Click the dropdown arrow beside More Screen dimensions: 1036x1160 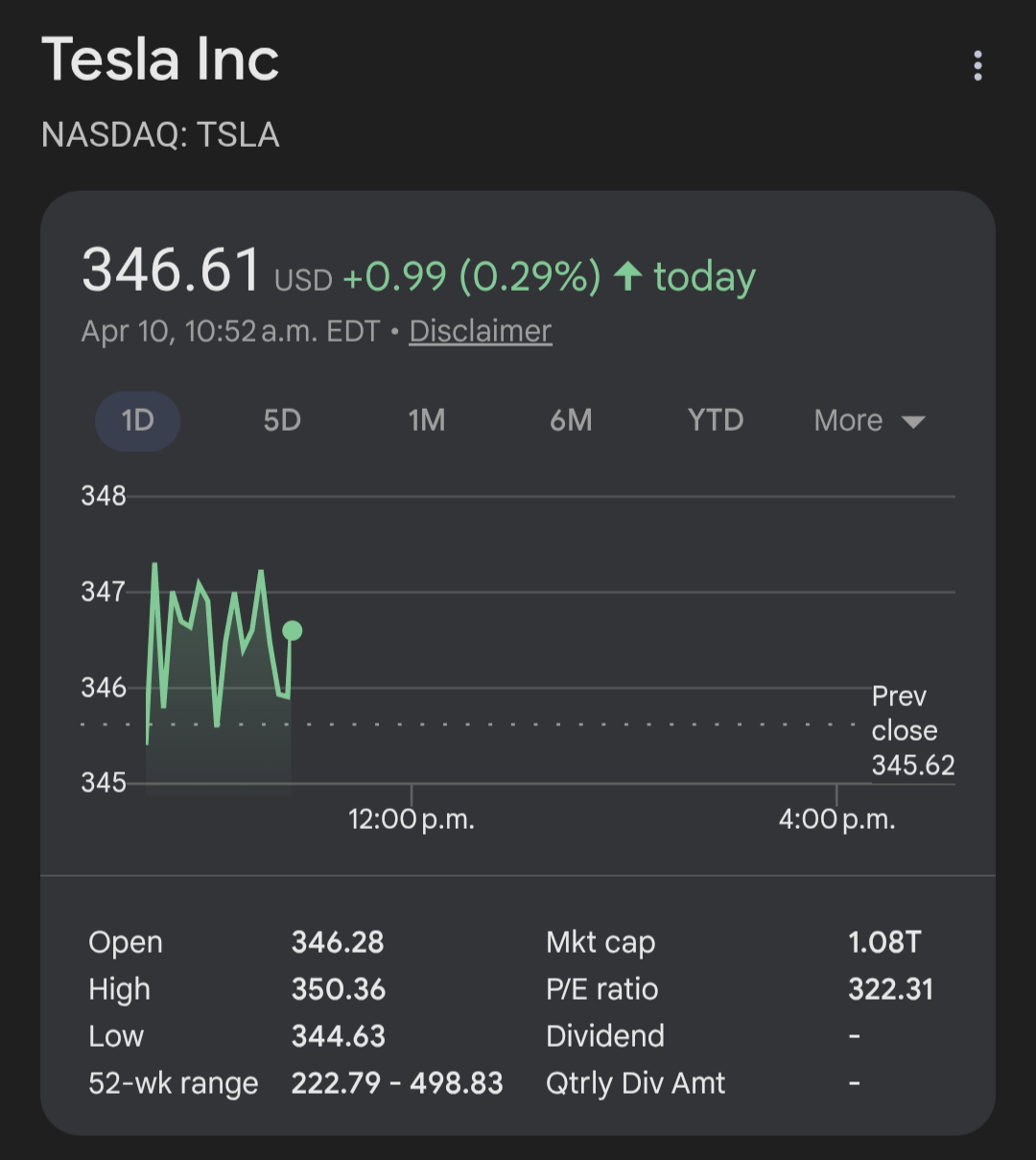pyautogui.click(x=913, y=422)
